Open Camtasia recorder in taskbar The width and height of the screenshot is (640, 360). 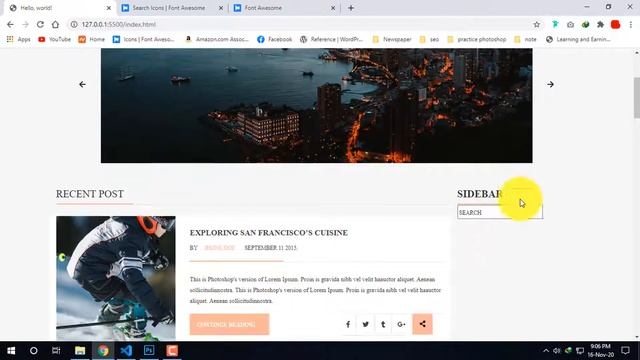coord(172,351)
